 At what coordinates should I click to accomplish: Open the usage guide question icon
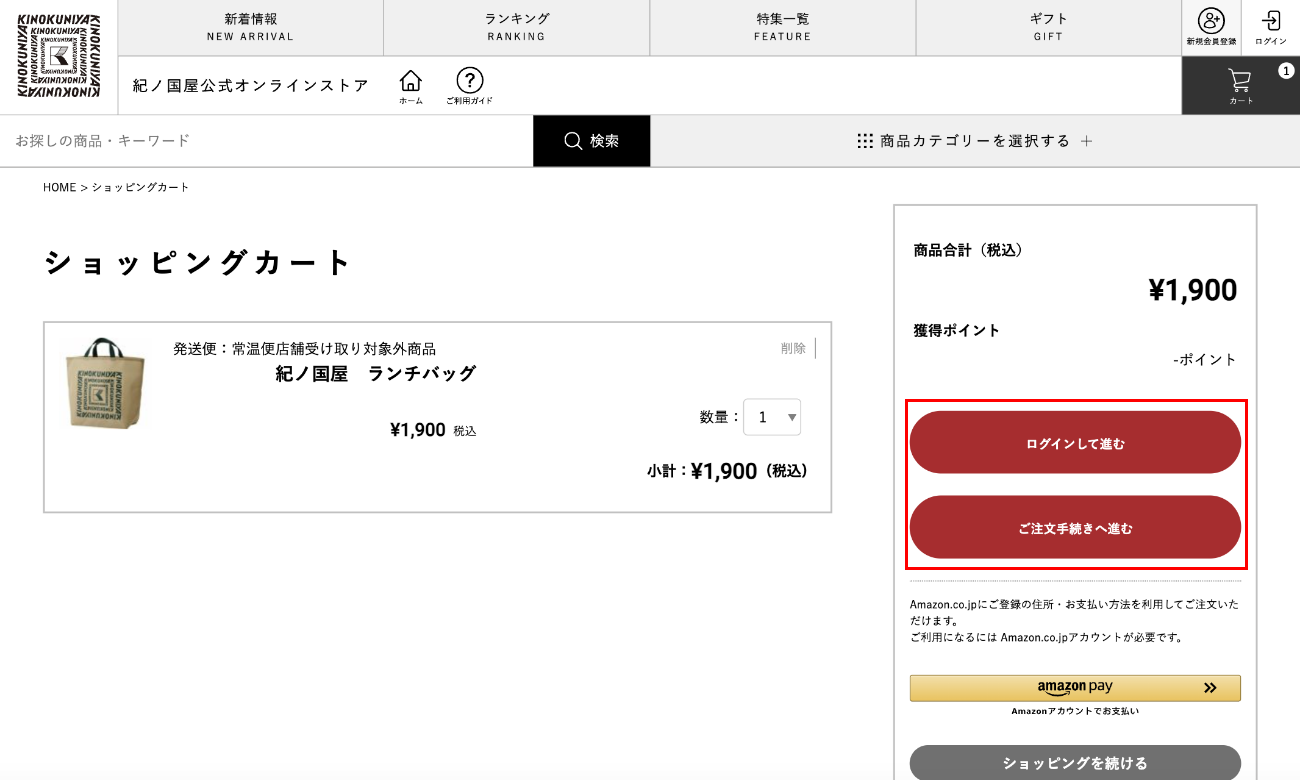[x=469, y=85]
